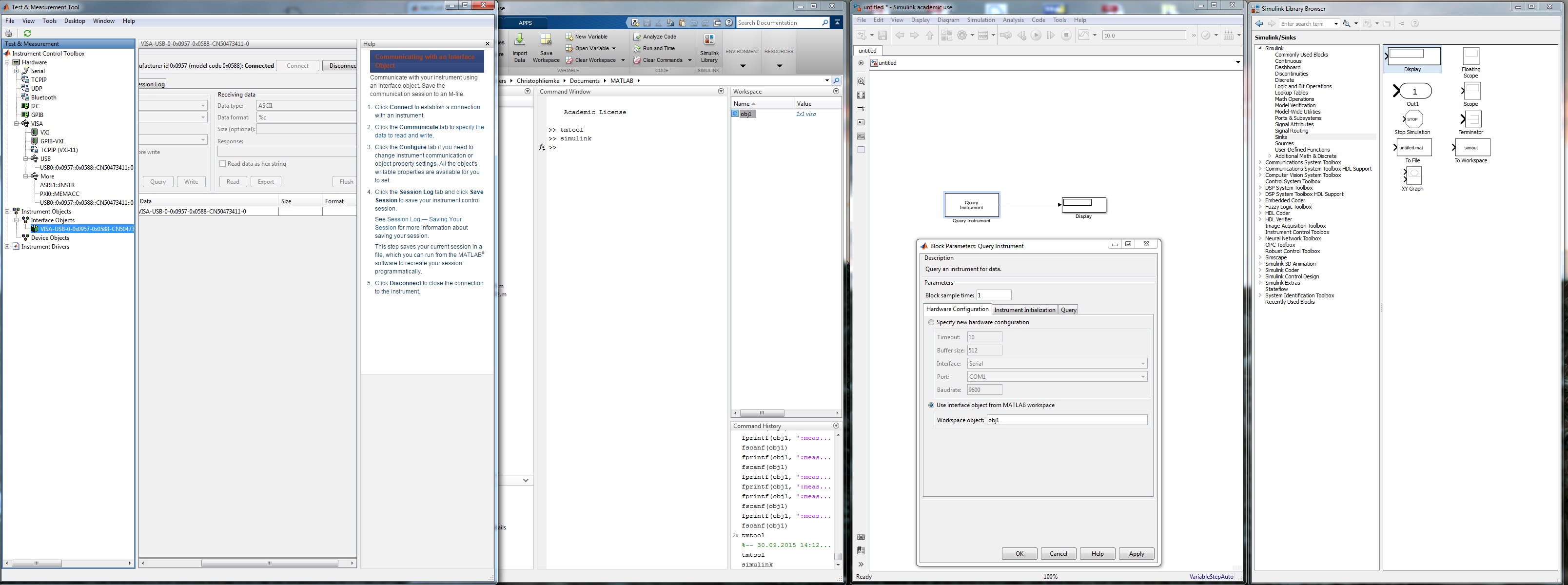This screenshot has height=585, width=1568.
Task: Select Specify new hardware configuration radio button
Action: pos(931,323)
